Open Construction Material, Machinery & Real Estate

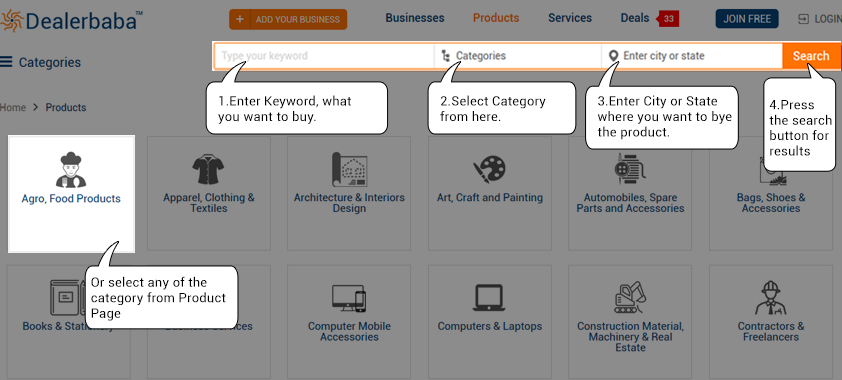coord(630,337)
